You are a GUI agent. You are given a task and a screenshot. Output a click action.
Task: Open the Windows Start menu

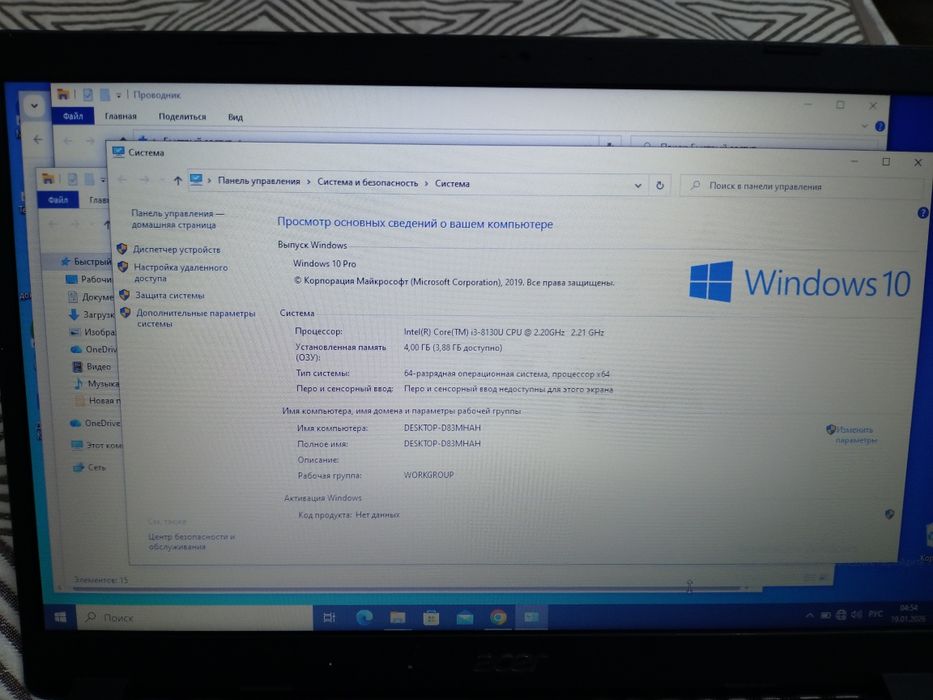[60, 617]
